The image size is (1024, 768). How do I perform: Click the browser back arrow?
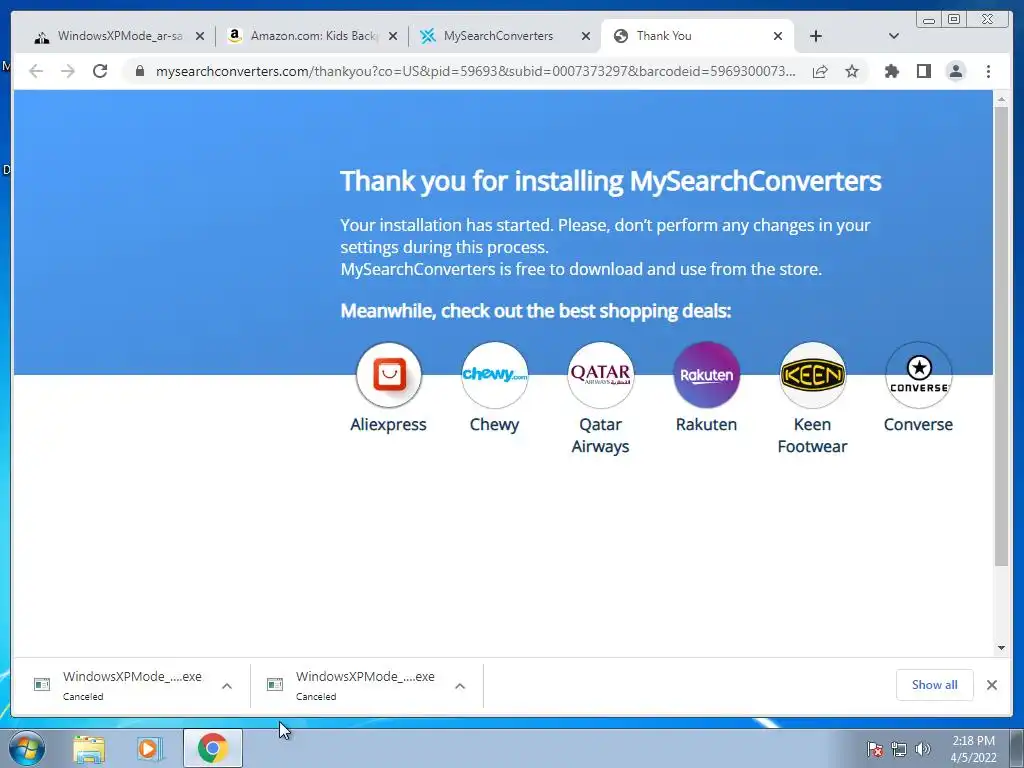(36, 71)
